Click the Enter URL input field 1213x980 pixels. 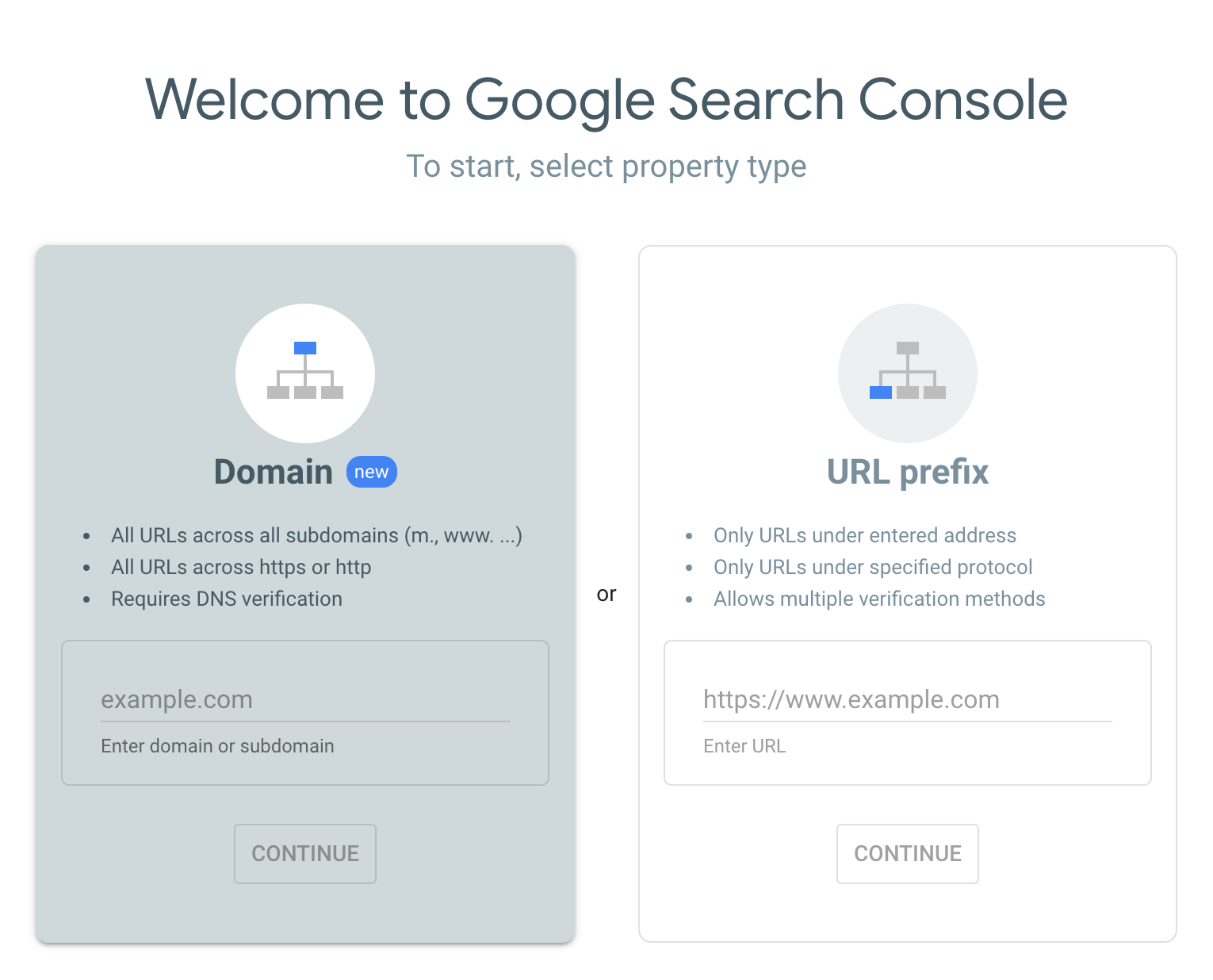tap(907, 699)
